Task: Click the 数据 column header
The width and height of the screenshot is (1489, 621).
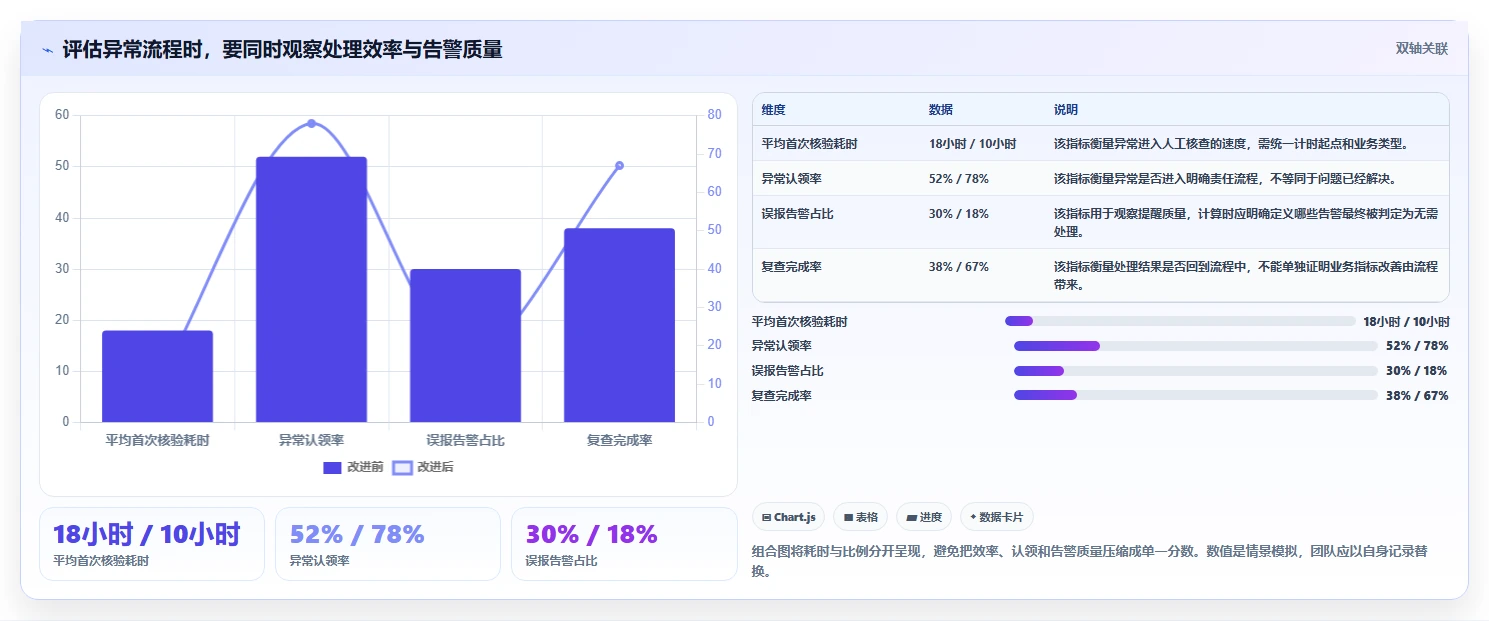Action: point(941,110)
